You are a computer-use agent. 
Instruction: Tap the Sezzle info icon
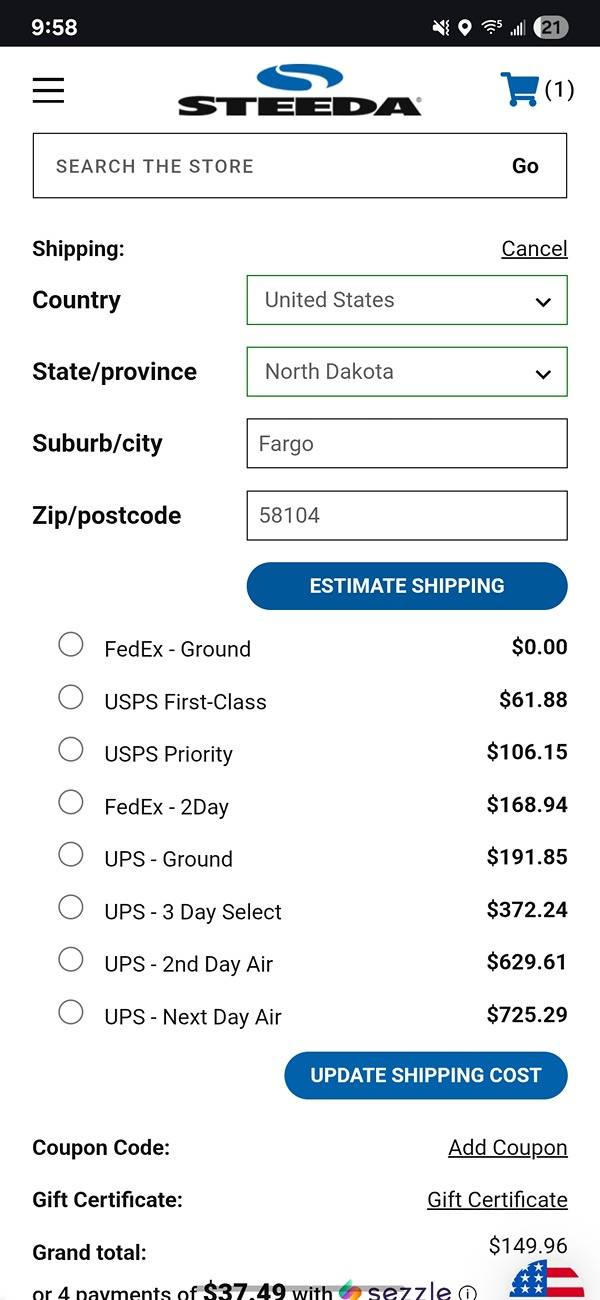click(x=467, y=1292)
